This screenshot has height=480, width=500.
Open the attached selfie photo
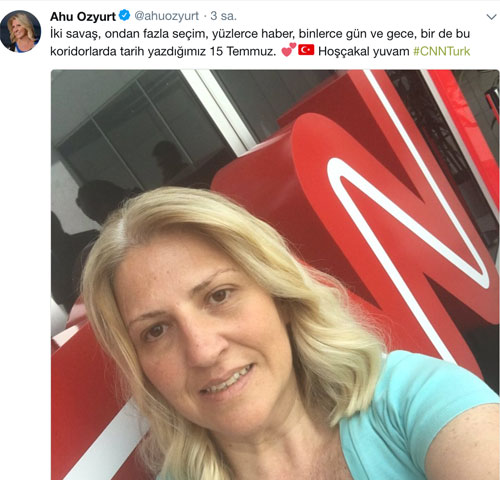[x=275, y=275]
